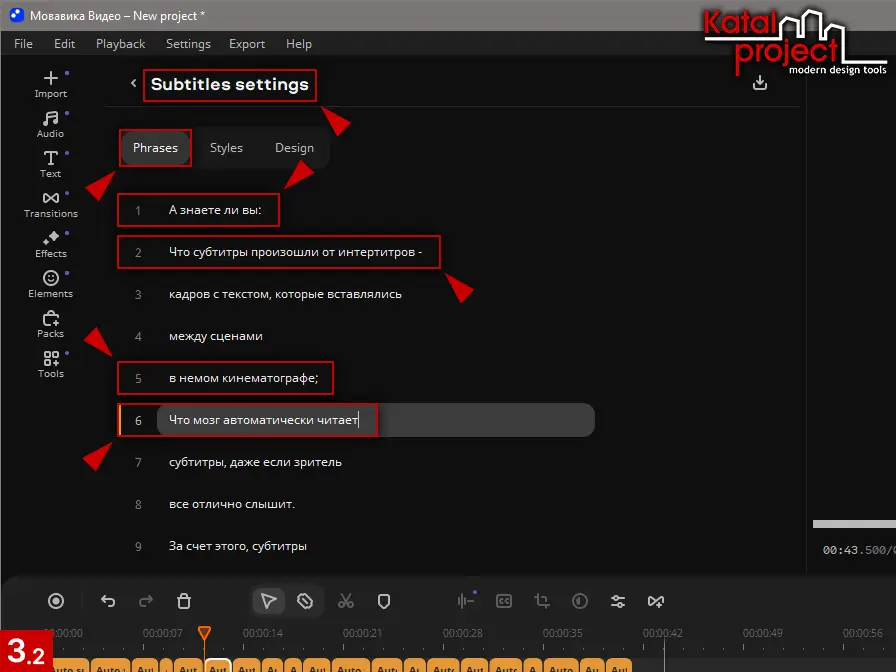This screenshot has height=672, width=896.
Task: Switch to the Design tab
Action: click(x=294, y=148)
